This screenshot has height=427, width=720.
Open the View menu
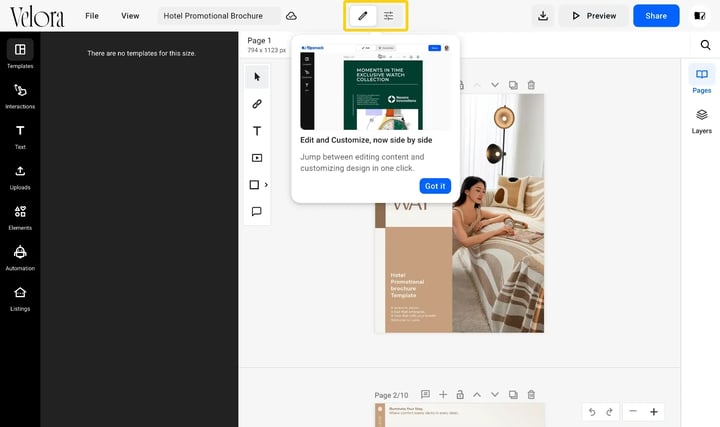tap(130, 16)
